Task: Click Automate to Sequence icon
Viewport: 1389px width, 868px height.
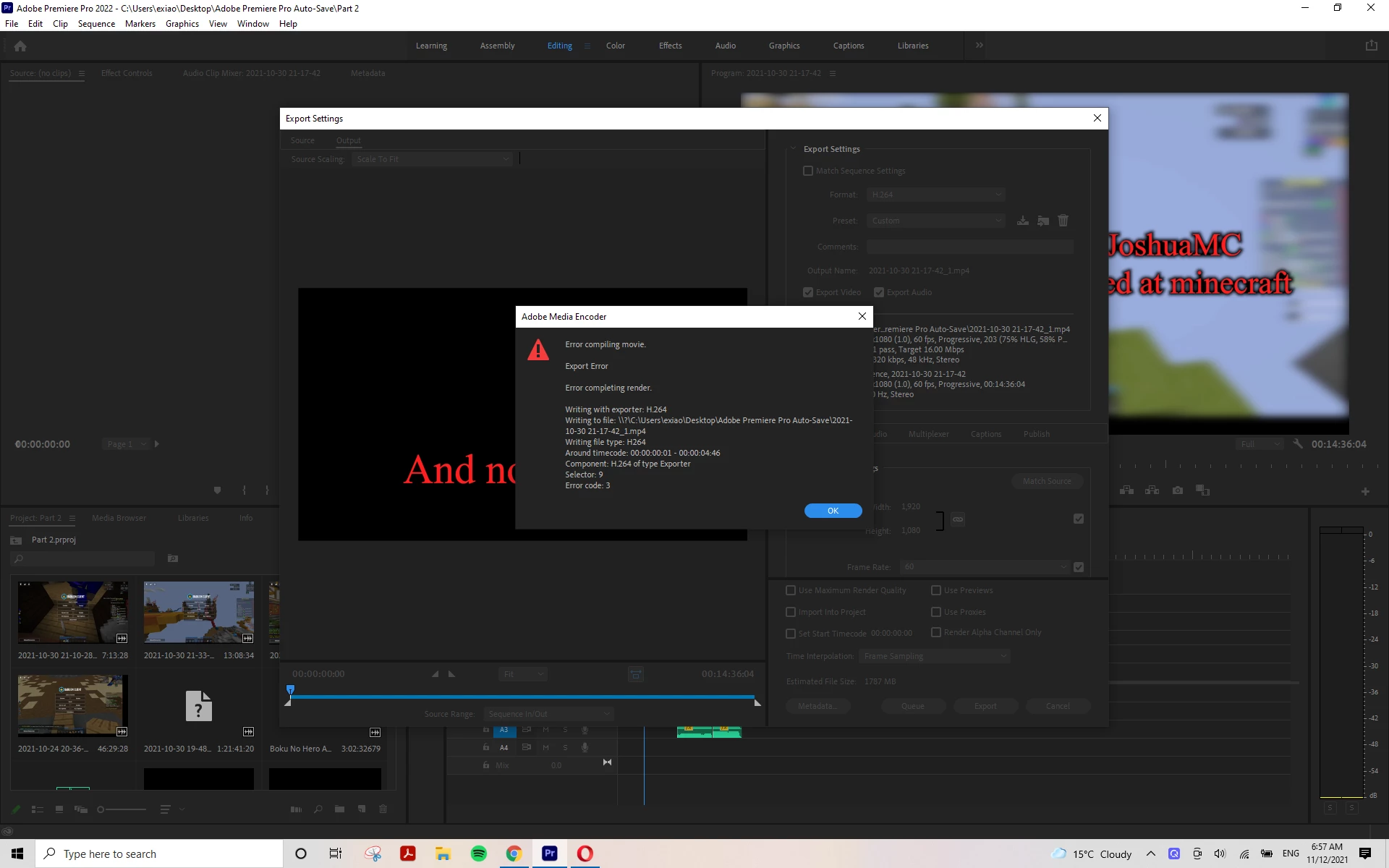Action: tap(296, 809)
